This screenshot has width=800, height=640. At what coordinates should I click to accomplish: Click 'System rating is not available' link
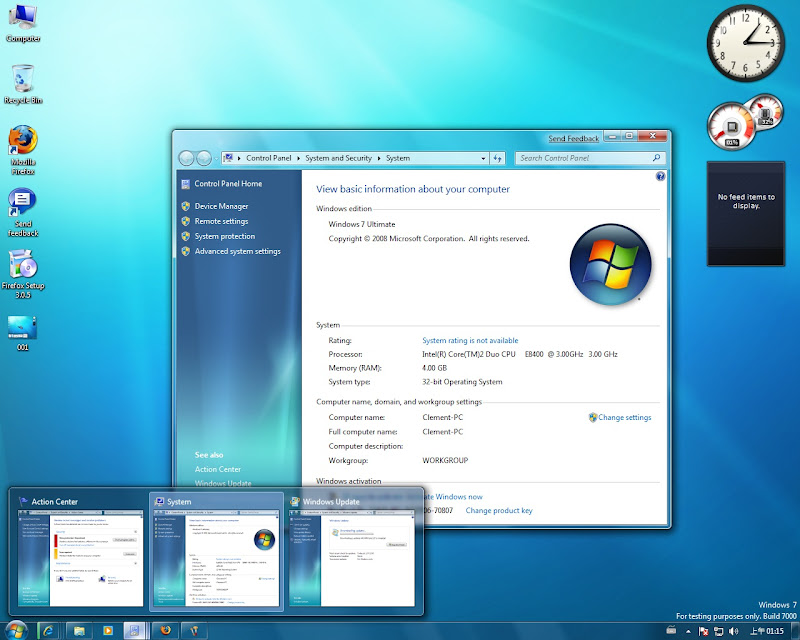tap(470, 341)
